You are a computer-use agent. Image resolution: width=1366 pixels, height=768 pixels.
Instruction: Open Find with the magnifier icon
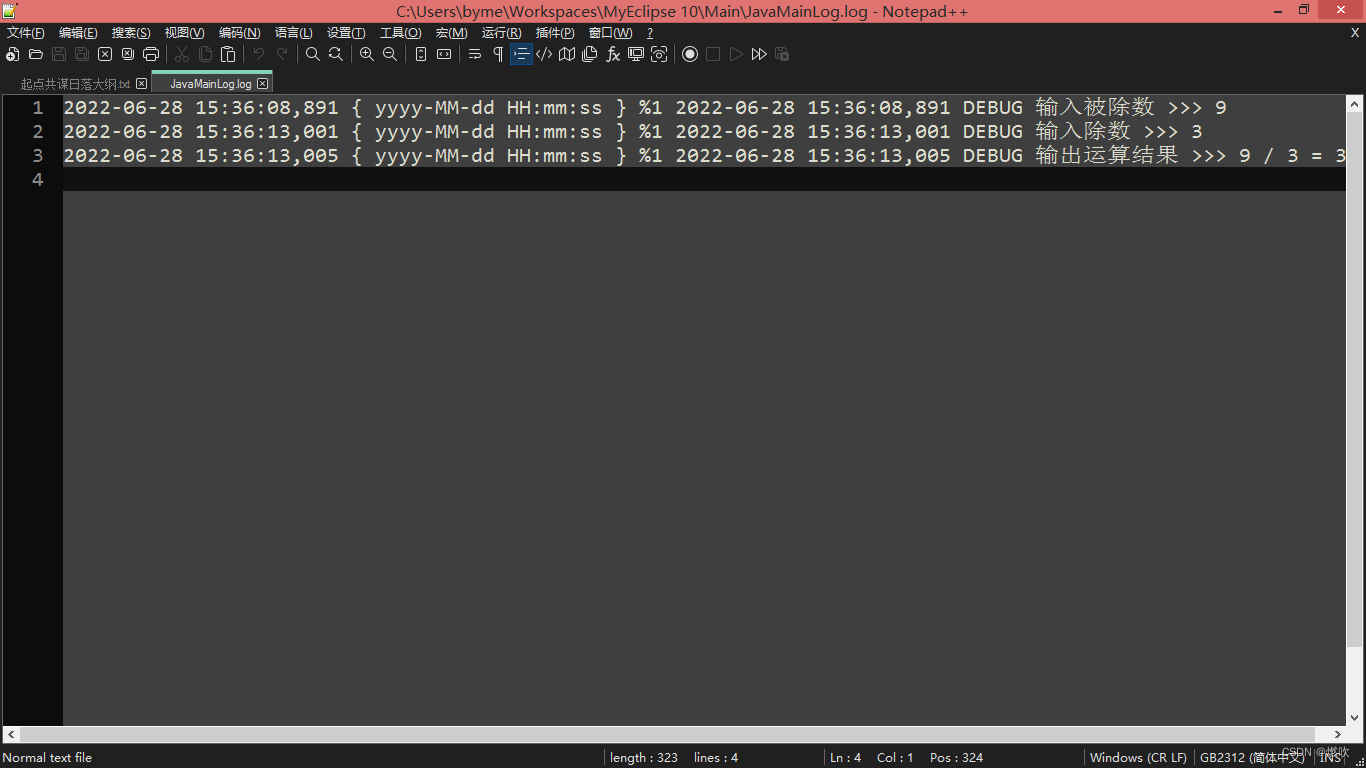click(313, 54)
